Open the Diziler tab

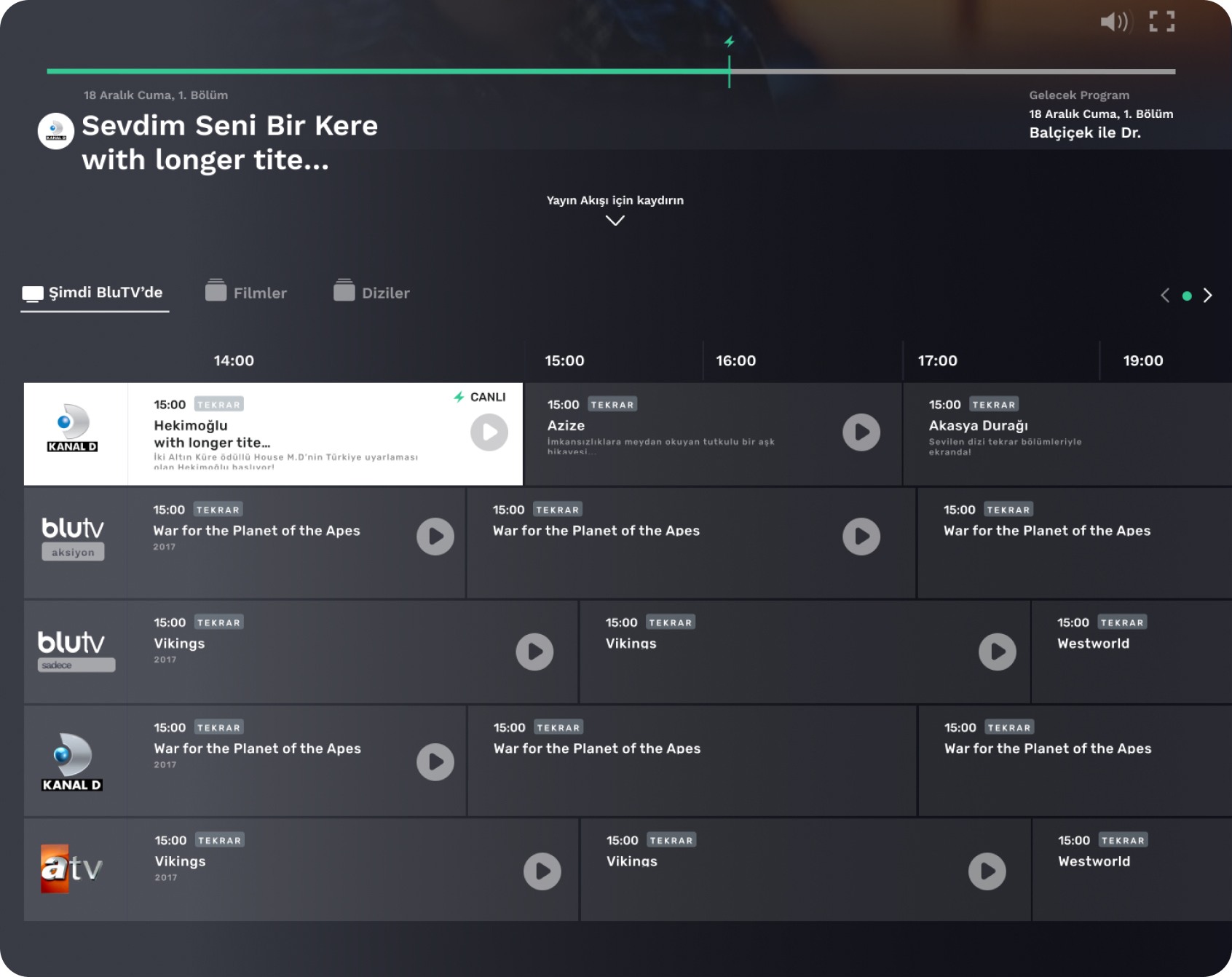pyautogui.click(x=372, y=293)
